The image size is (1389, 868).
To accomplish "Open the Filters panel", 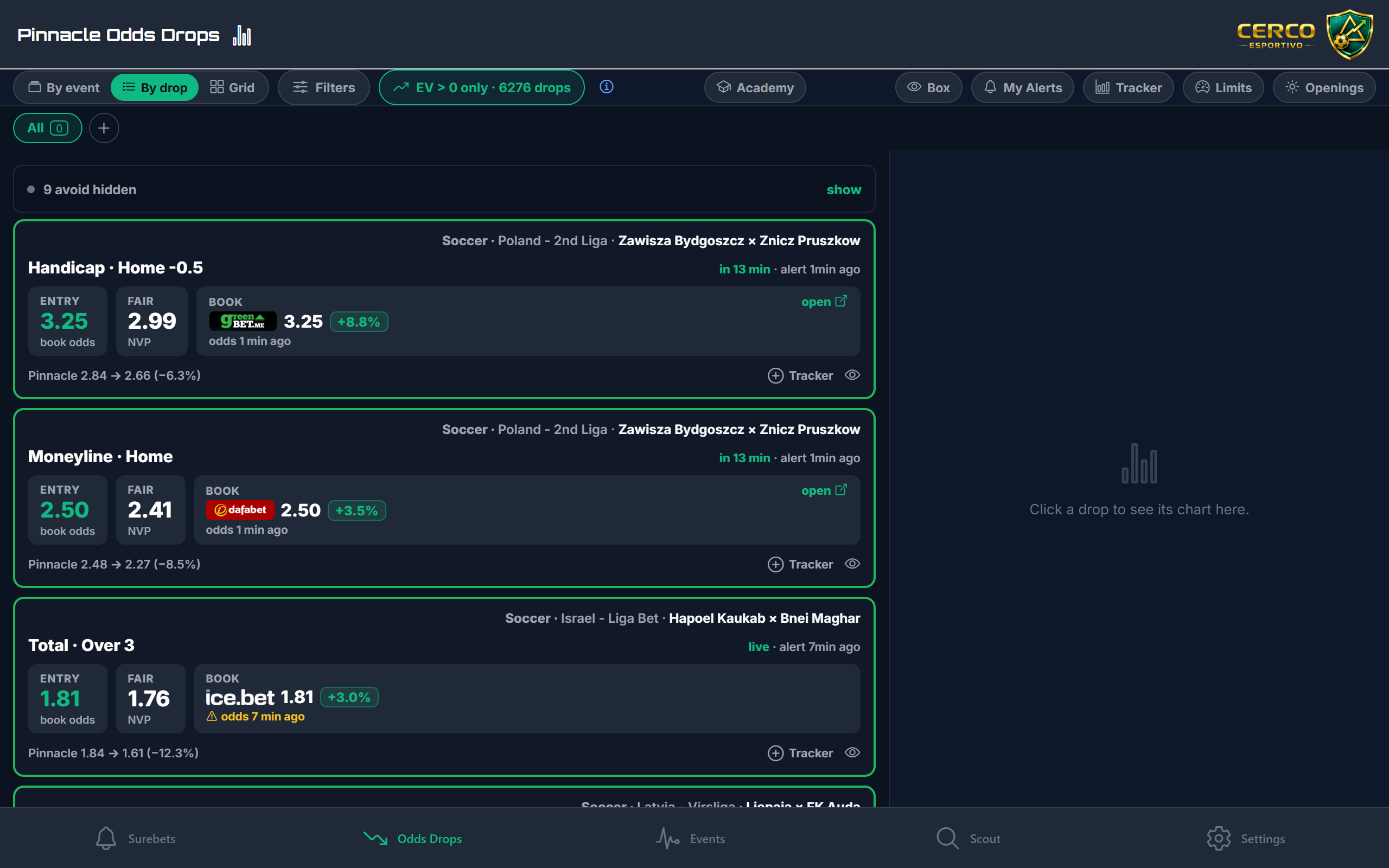I will 324,87.
